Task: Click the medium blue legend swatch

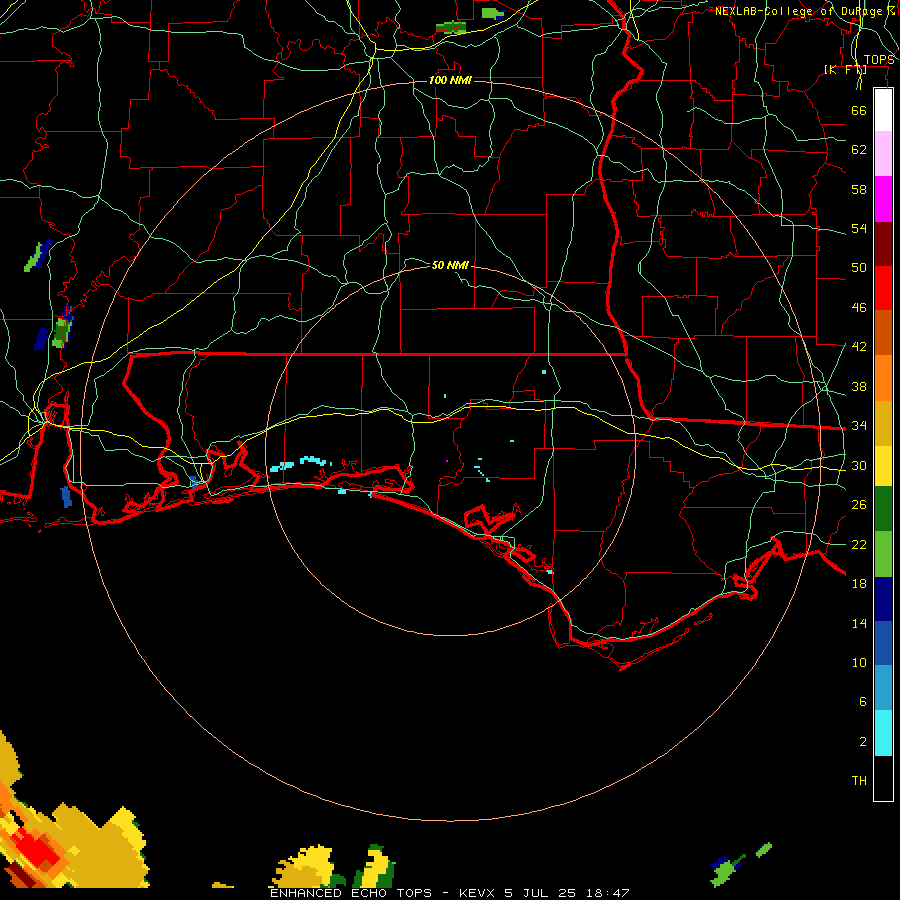Action: tap(883, 643)
